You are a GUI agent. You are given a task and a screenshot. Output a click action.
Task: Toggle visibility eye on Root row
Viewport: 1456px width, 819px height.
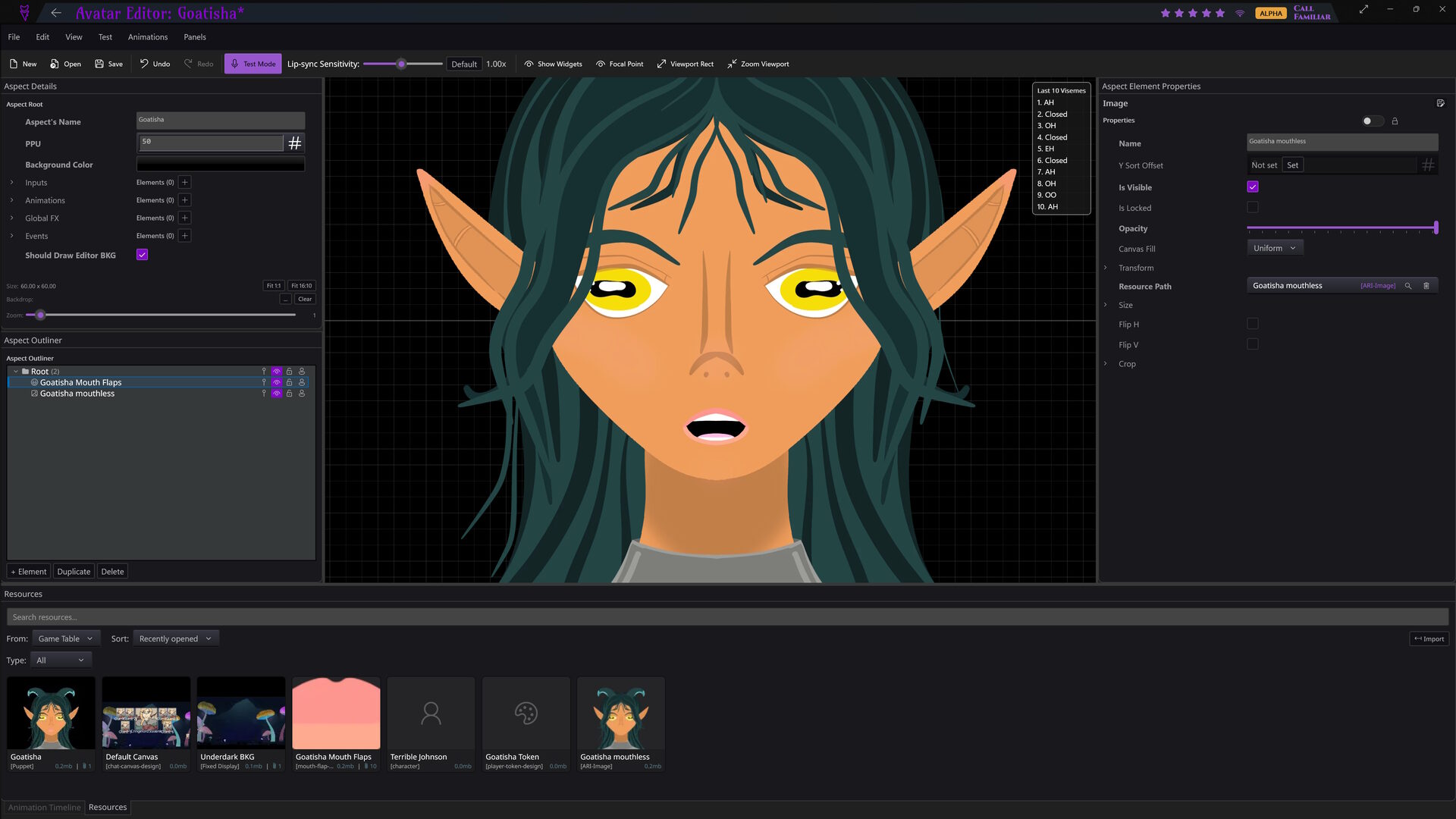277,372
